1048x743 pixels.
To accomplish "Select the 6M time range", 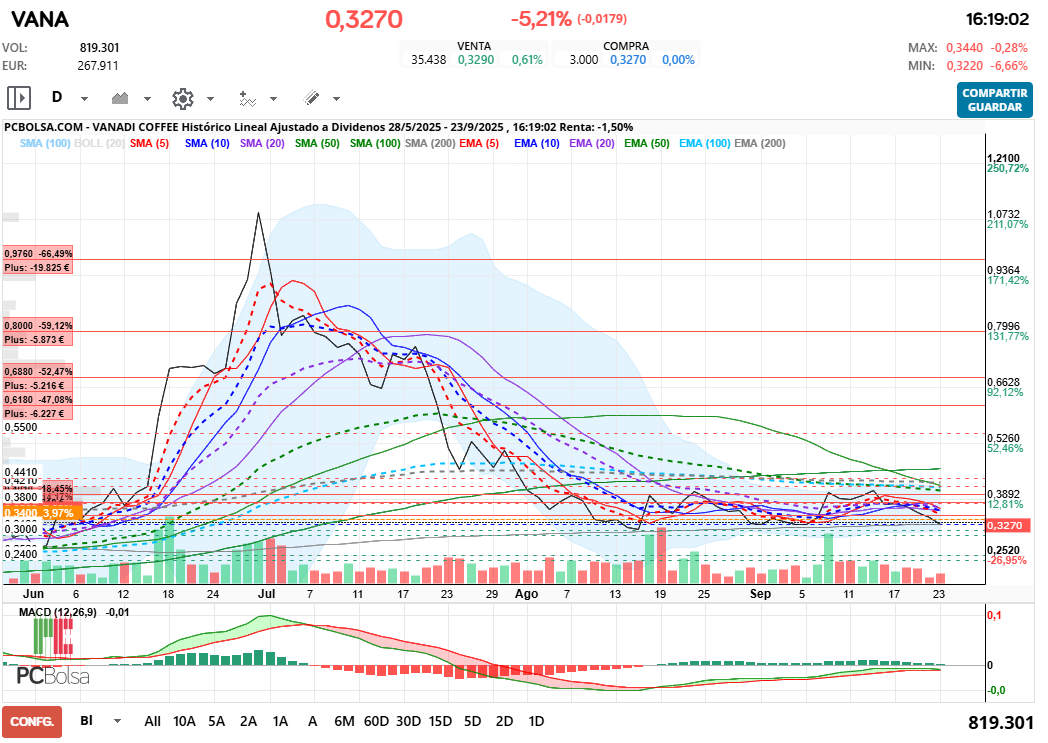I will (x=344, y=721).
